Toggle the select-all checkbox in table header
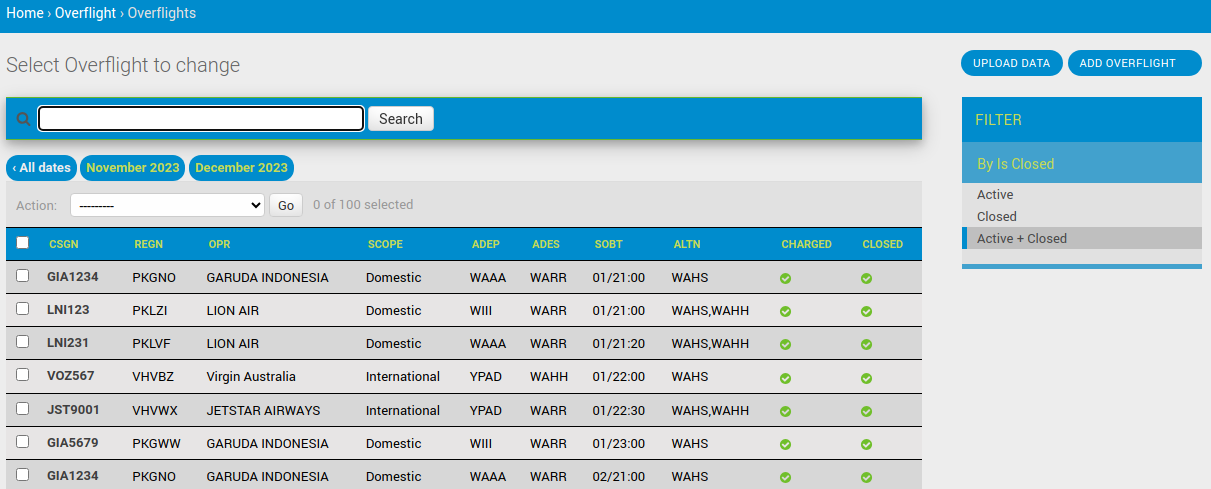 [x=23, y=243]
